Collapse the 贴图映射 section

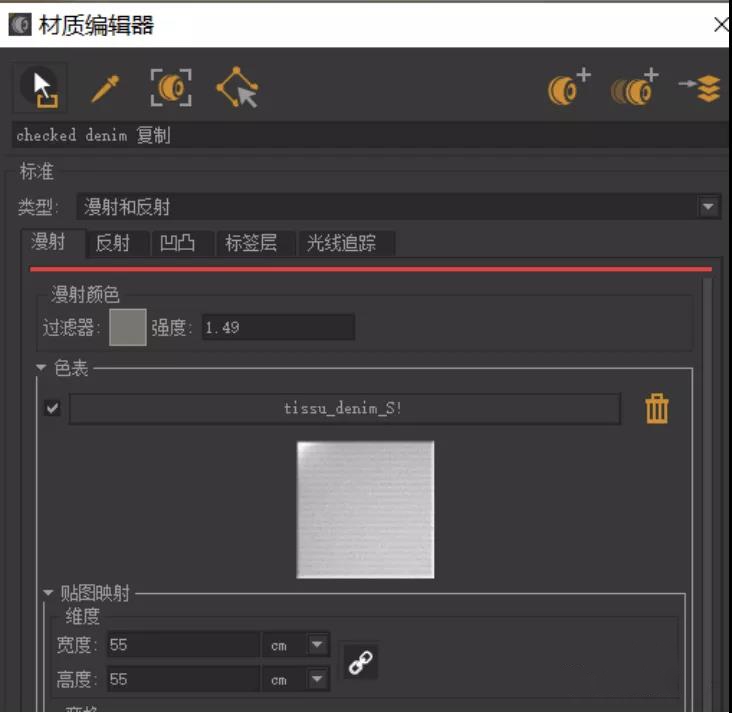pos(48,593)
